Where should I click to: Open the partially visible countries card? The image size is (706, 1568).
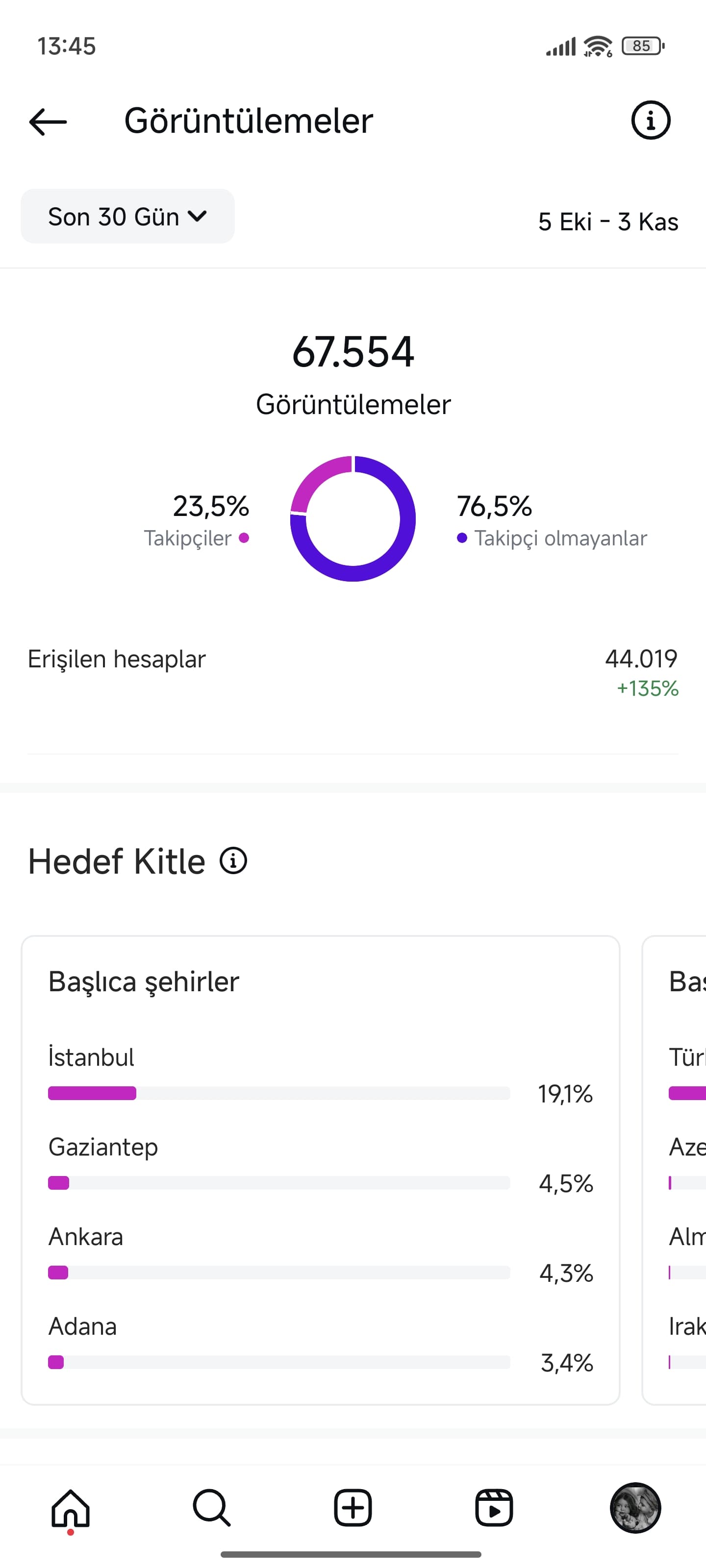[674, 1170]
